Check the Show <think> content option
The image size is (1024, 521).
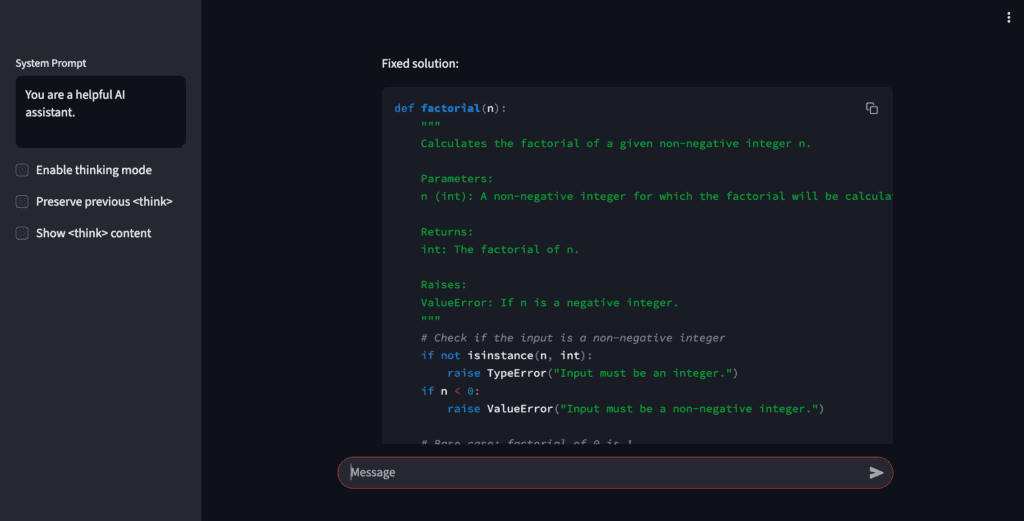[x=22, y=233]
